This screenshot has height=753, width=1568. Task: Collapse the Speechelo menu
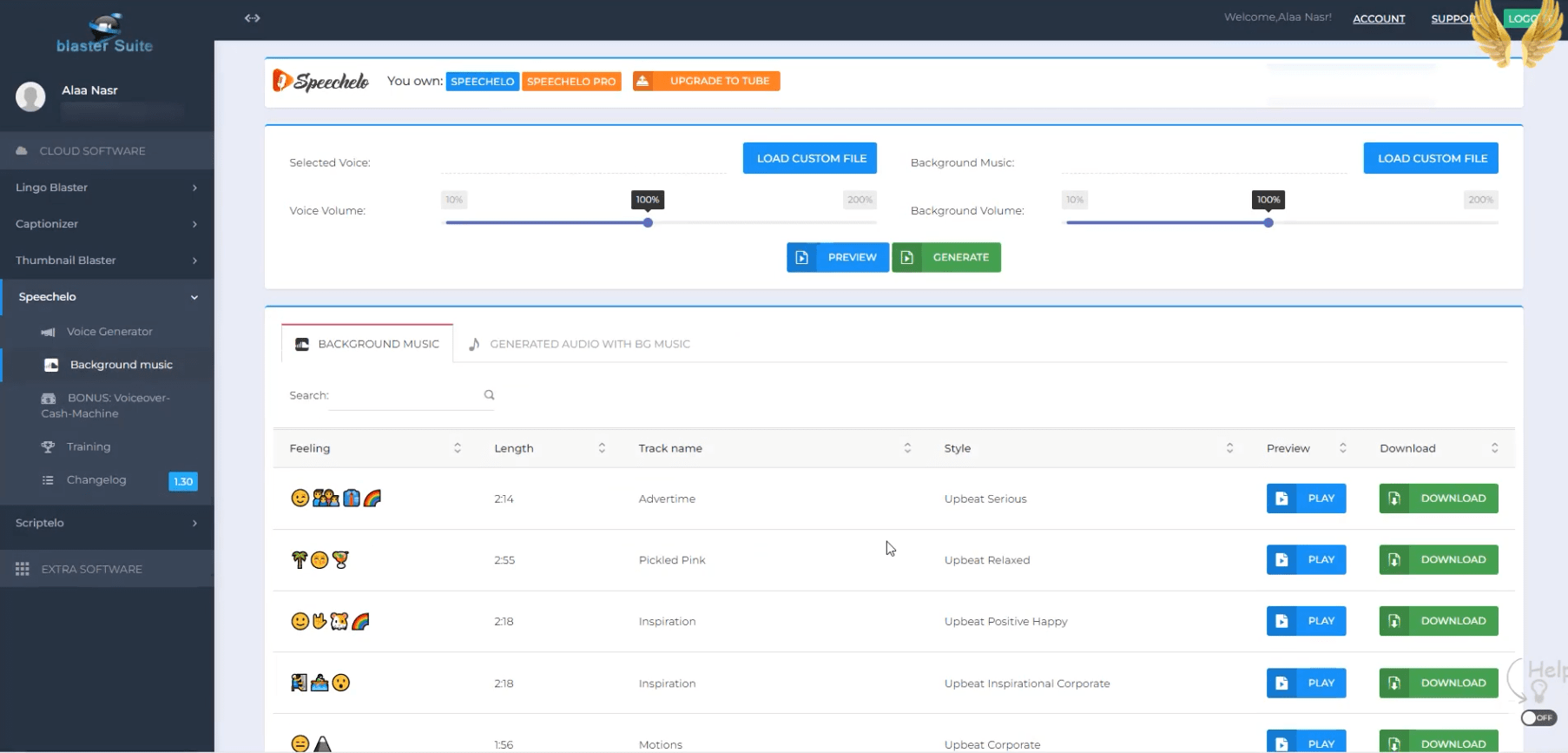107,297
